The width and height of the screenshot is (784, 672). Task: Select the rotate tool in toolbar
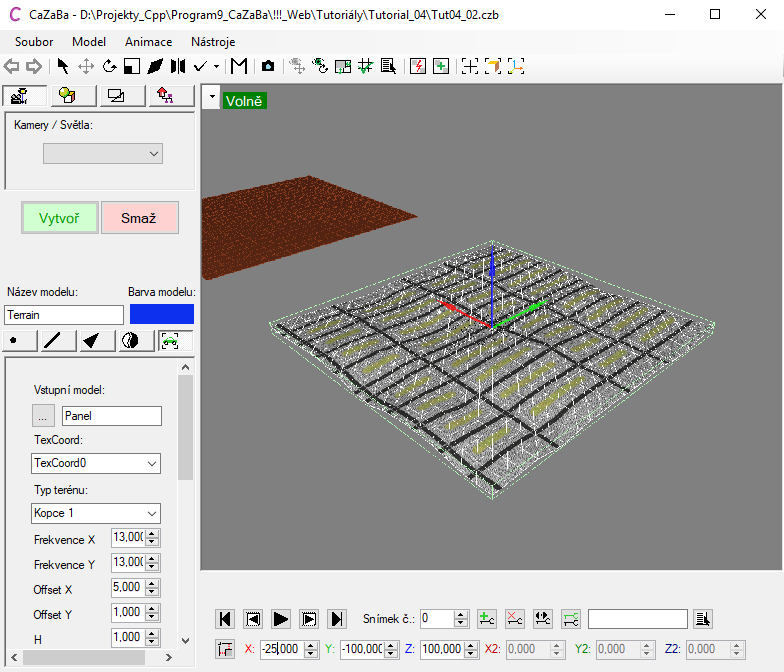tap(109, 66)
